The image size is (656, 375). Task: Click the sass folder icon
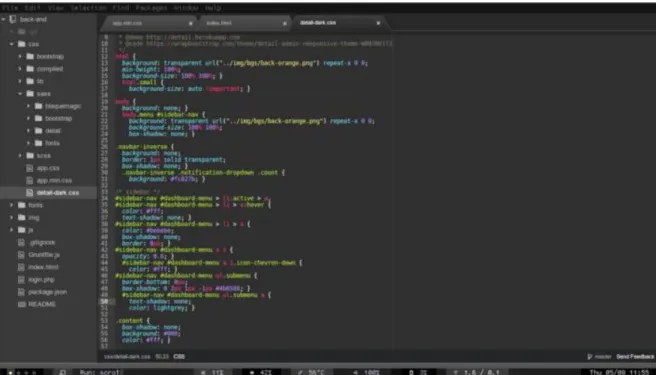(x=30, y=93)
